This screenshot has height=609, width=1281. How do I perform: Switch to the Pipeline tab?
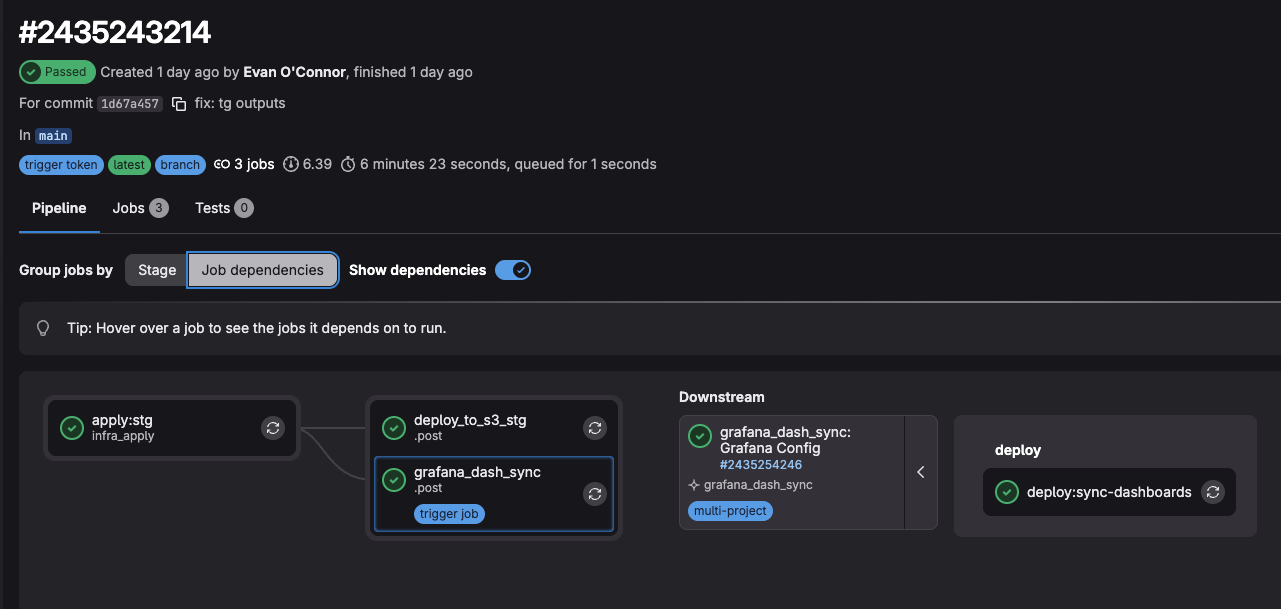pos(59,208)
